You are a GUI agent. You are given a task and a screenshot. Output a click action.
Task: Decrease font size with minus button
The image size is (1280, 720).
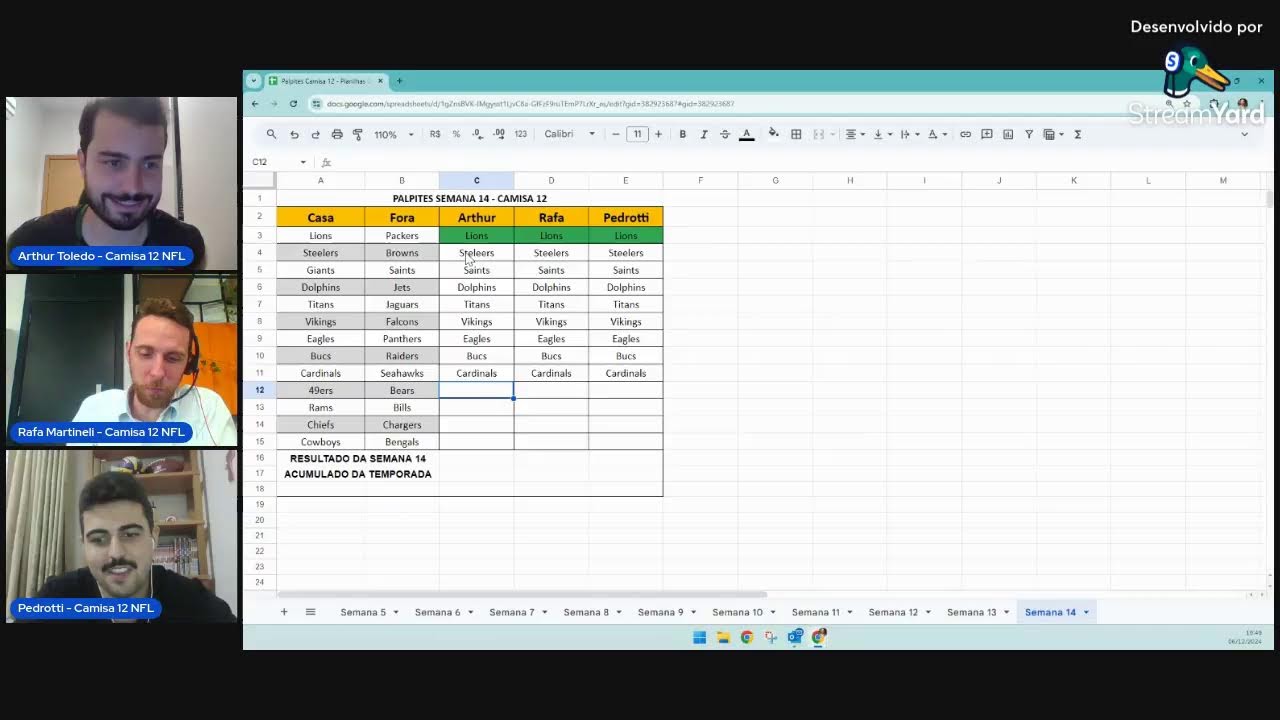tap(615, 134)
